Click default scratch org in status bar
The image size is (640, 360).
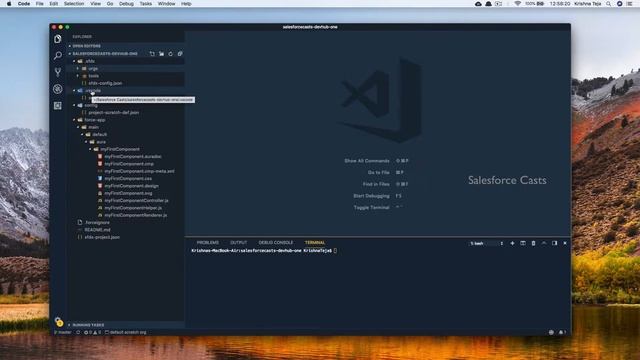pyautogui.click(x=125, y=332)
